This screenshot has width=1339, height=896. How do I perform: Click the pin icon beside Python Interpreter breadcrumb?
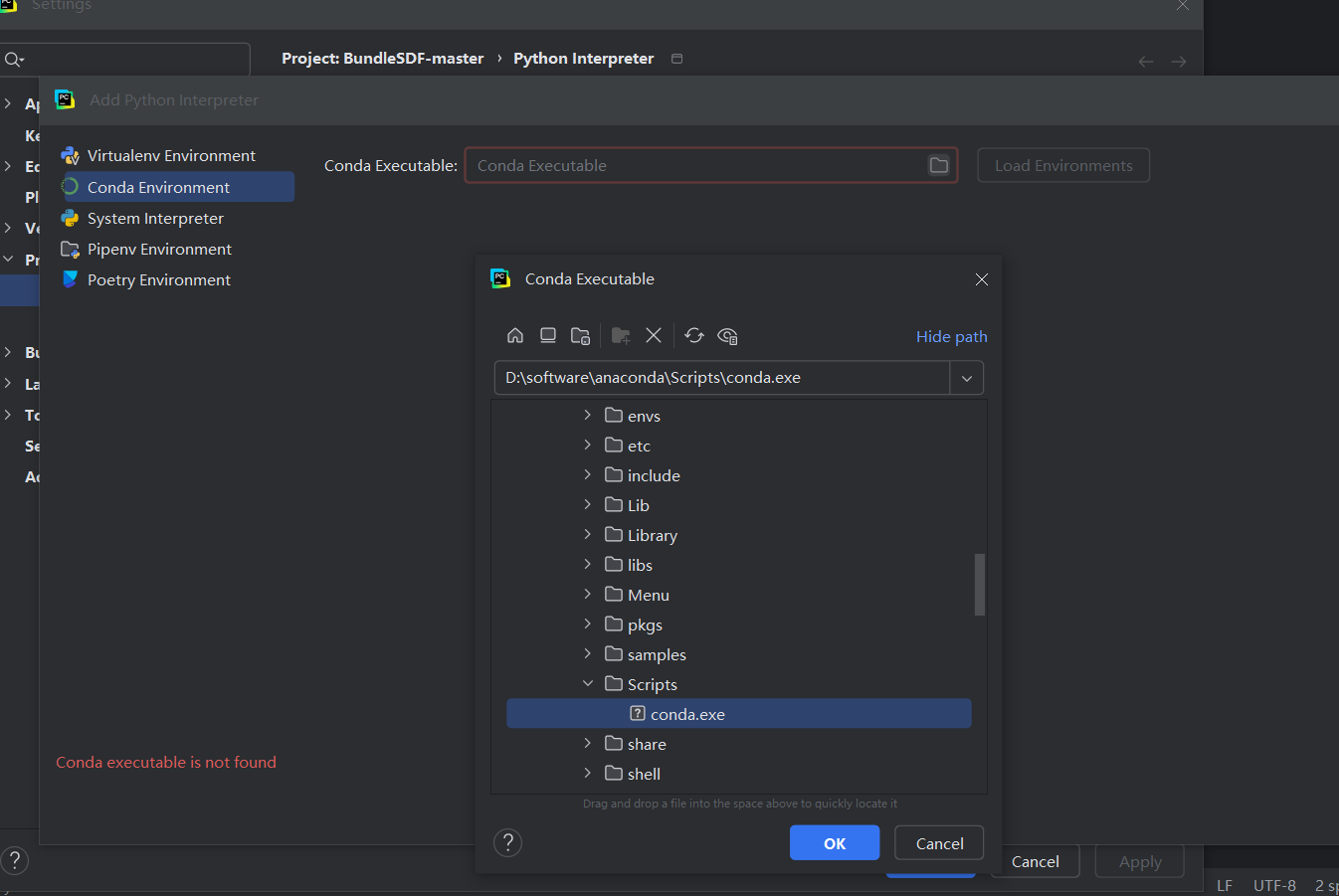click(677, 59)
